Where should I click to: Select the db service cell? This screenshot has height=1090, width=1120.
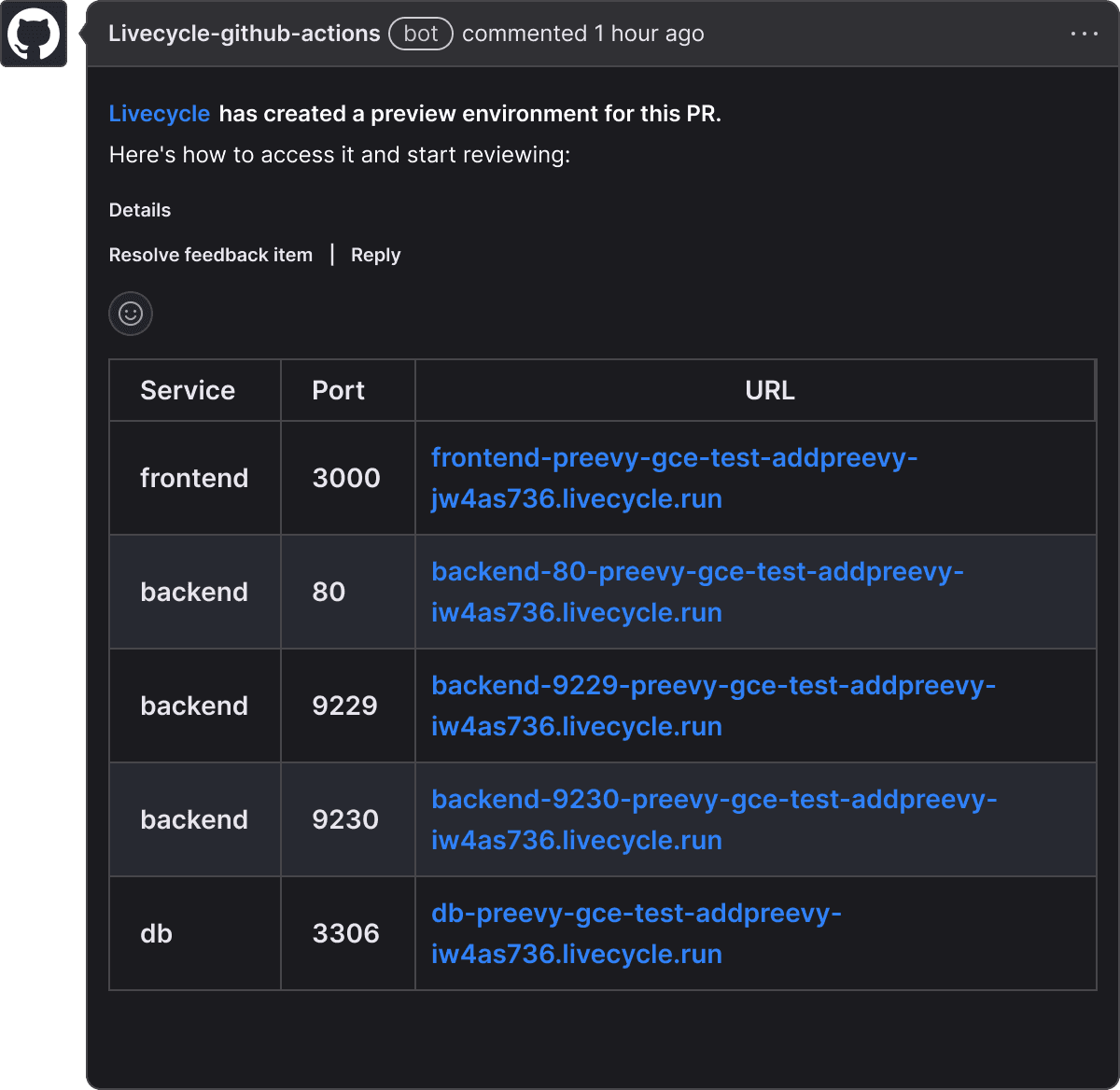tap(194, 933)
